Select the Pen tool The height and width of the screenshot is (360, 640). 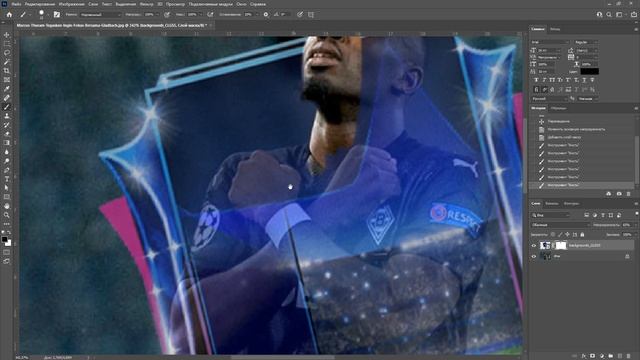[x=7, y=170]
